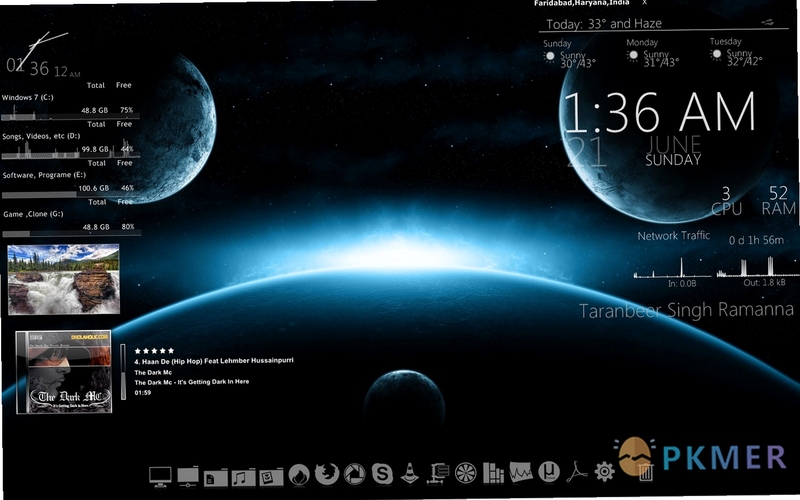Open the Documents folder dock icon
Image resolution: width=800 pixels, height=500 pixels.
pyautogui.click(x=216, y=477)
